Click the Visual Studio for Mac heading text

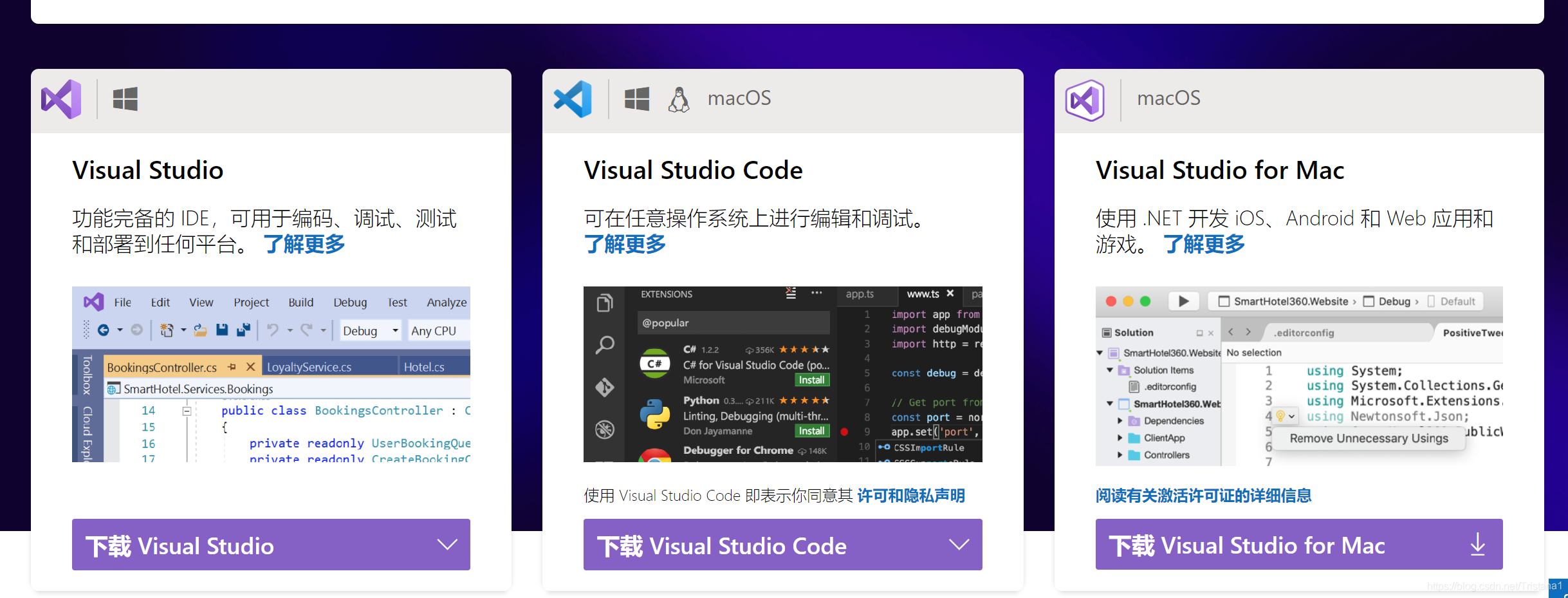tap(1220, 171)
